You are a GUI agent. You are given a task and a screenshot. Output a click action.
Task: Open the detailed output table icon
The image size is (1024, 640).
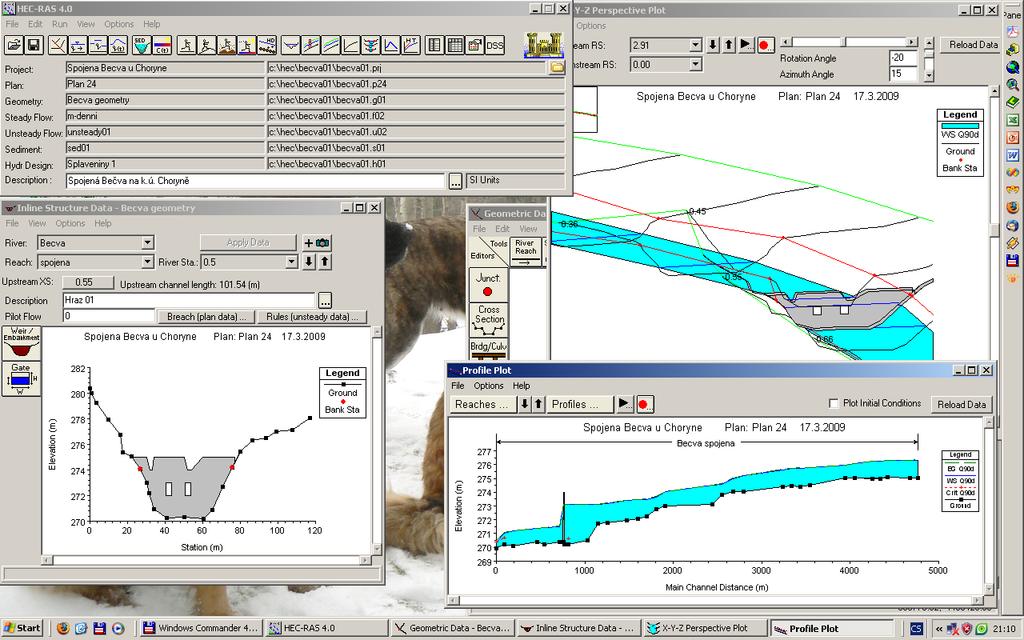coord(434,45)
